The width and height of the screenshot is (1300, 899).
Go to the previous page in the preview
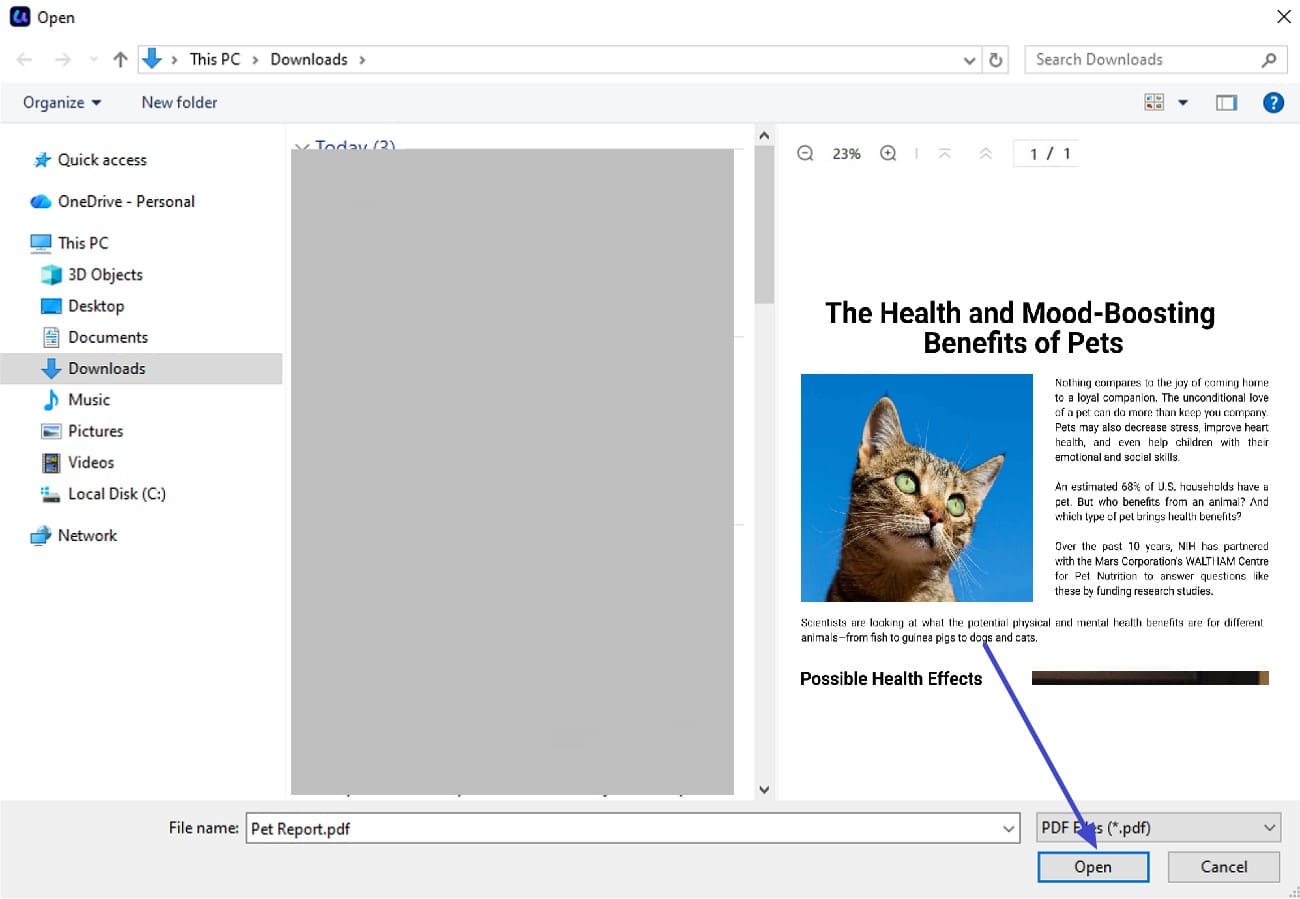pos(984,153)
